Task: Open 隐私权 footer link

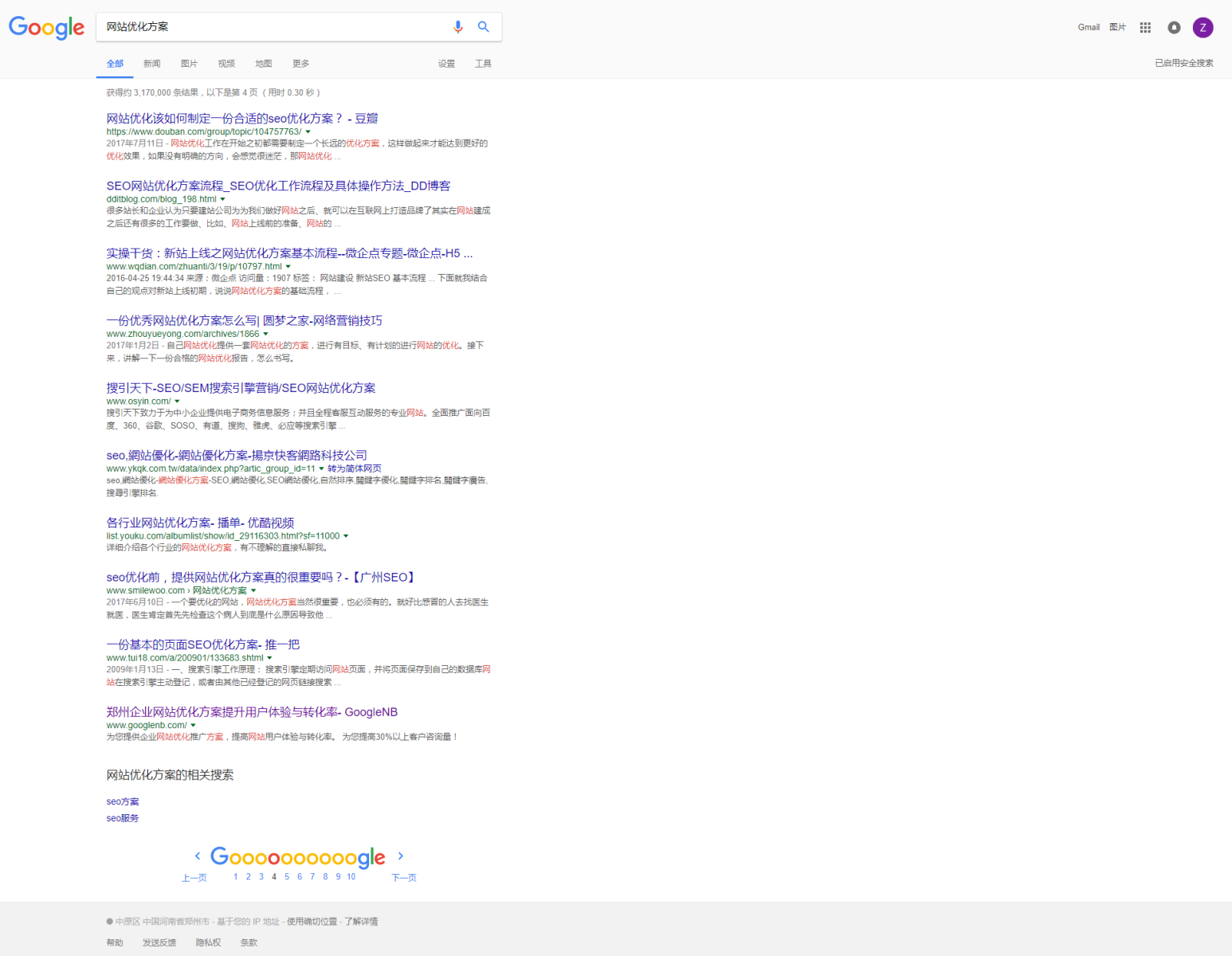Action: [208, 942]
